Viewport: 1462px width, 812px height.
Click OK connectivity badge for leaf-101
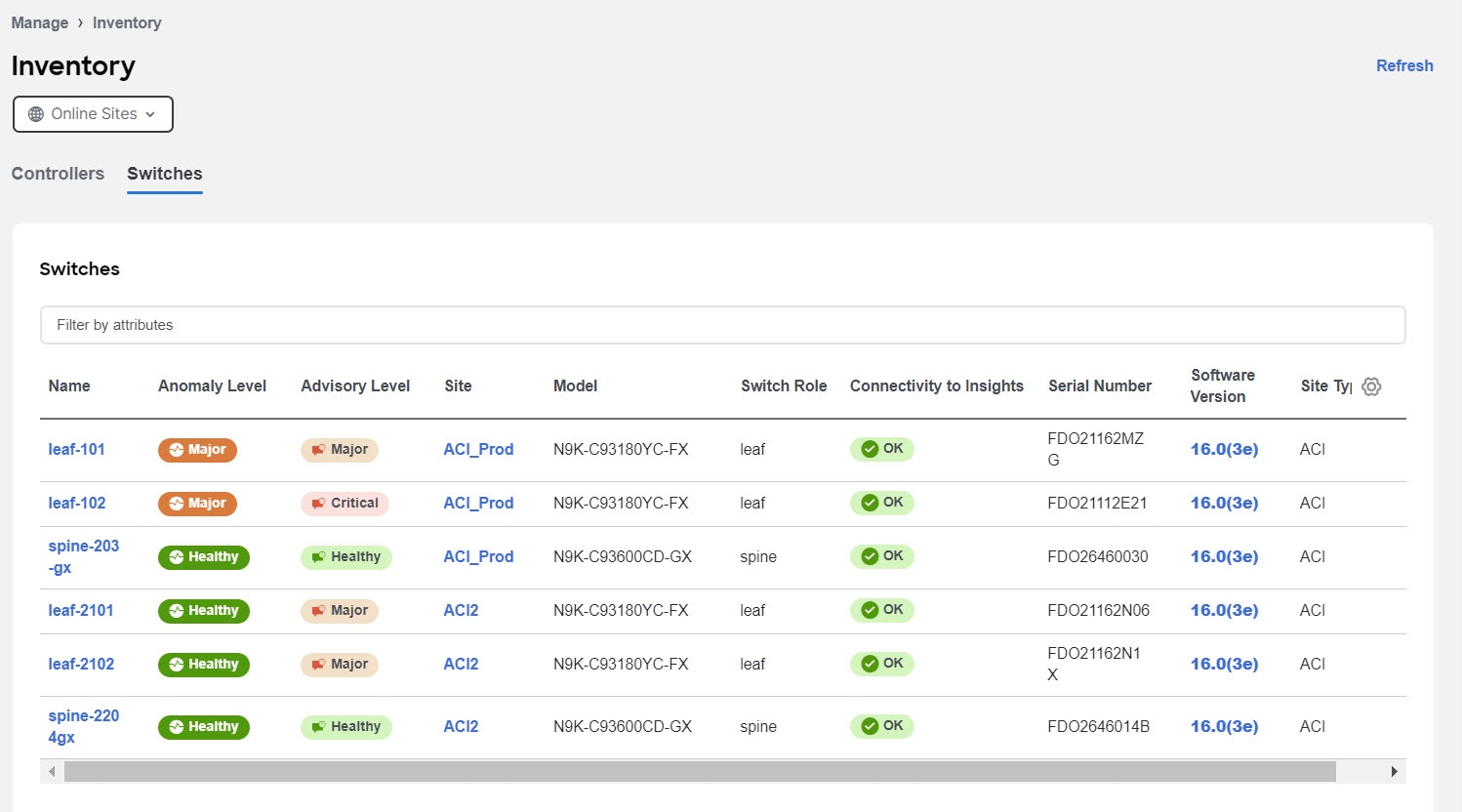(x=882, y=449)
